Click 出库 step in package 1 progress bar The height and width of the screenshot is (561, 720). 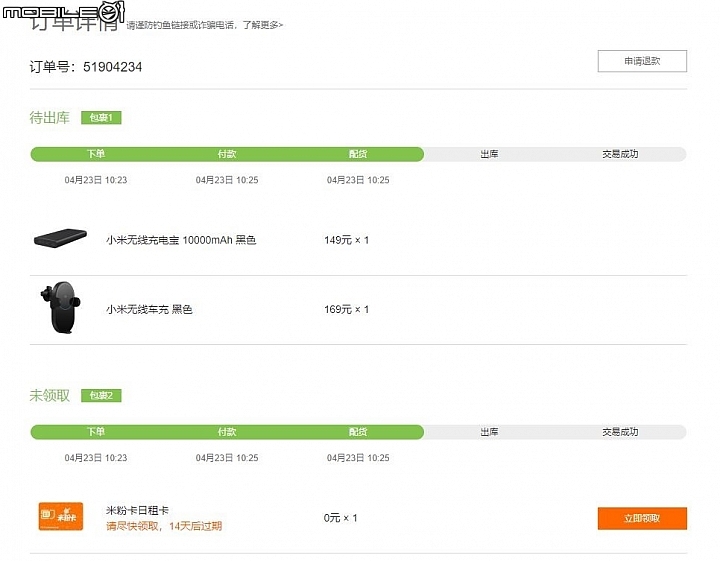pyautogui.click(x=489, y=154)
